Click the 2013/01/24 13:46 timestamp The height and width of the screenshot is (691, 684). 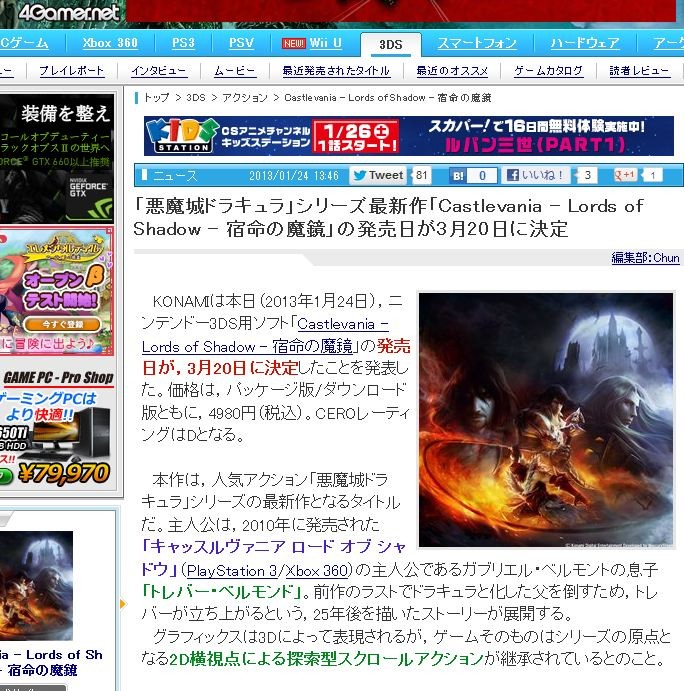[294, 175]
